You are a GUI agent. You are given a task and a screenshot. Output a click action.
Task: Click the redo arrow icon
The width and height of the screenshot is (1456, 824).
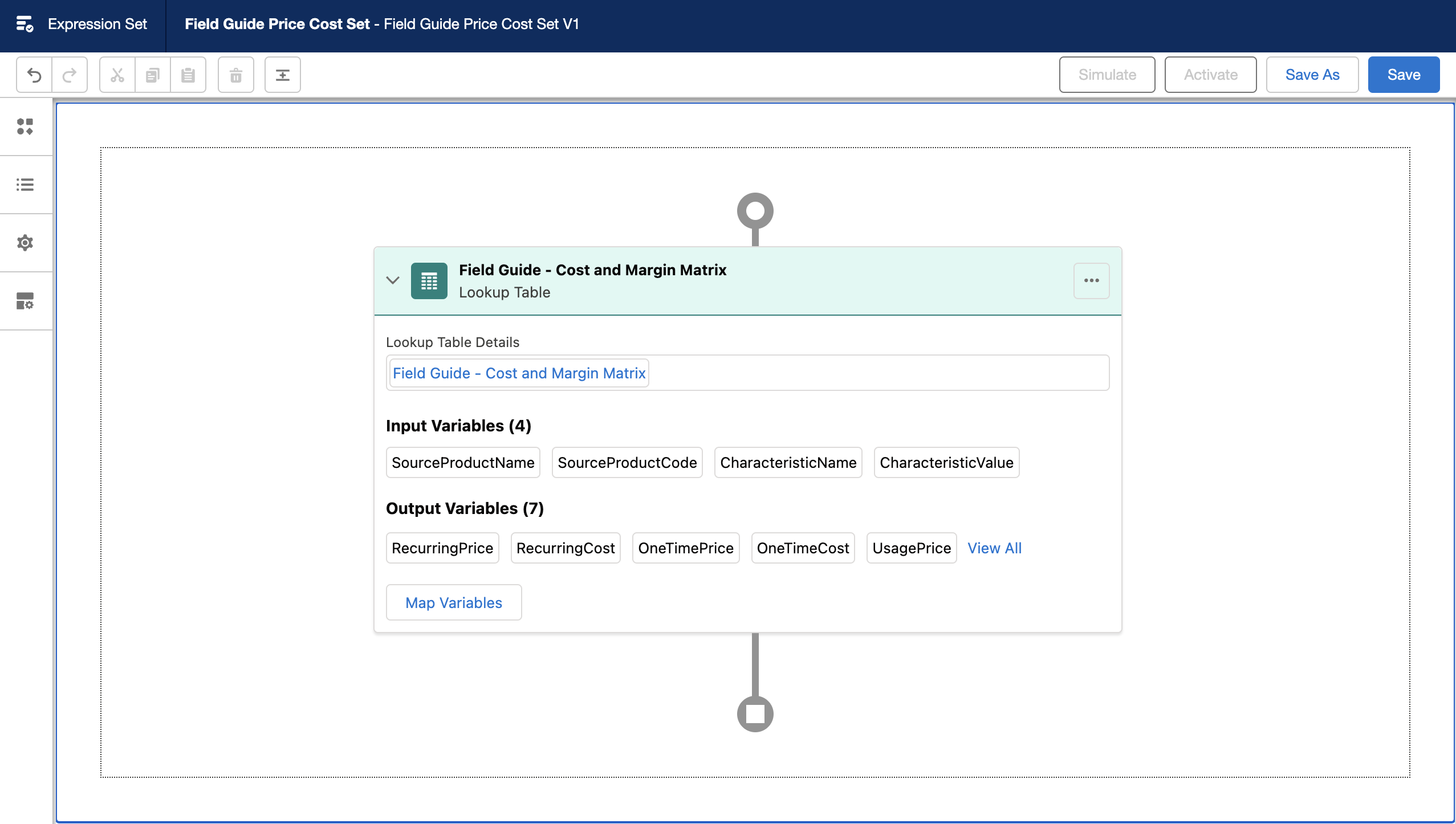pyautogui.click(x=70, y=74)
